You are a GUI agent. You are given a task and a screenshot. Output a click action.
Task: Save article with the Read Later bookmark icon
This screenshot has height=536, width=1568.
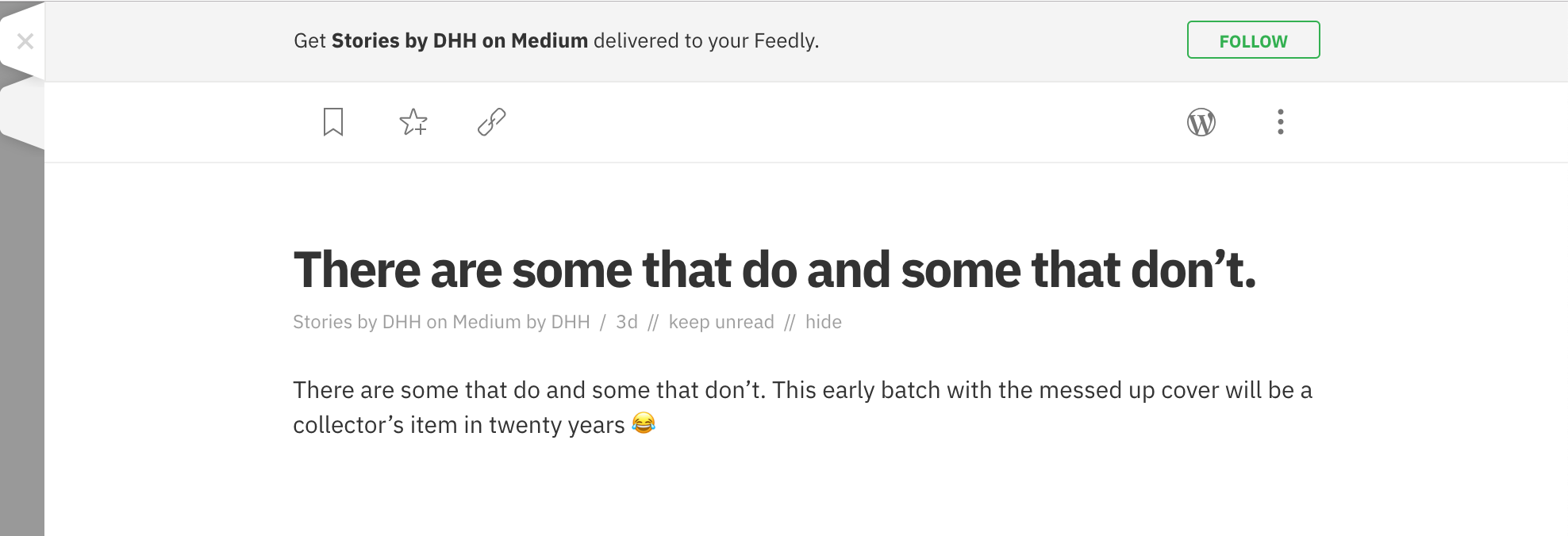[x=333, y=122]
